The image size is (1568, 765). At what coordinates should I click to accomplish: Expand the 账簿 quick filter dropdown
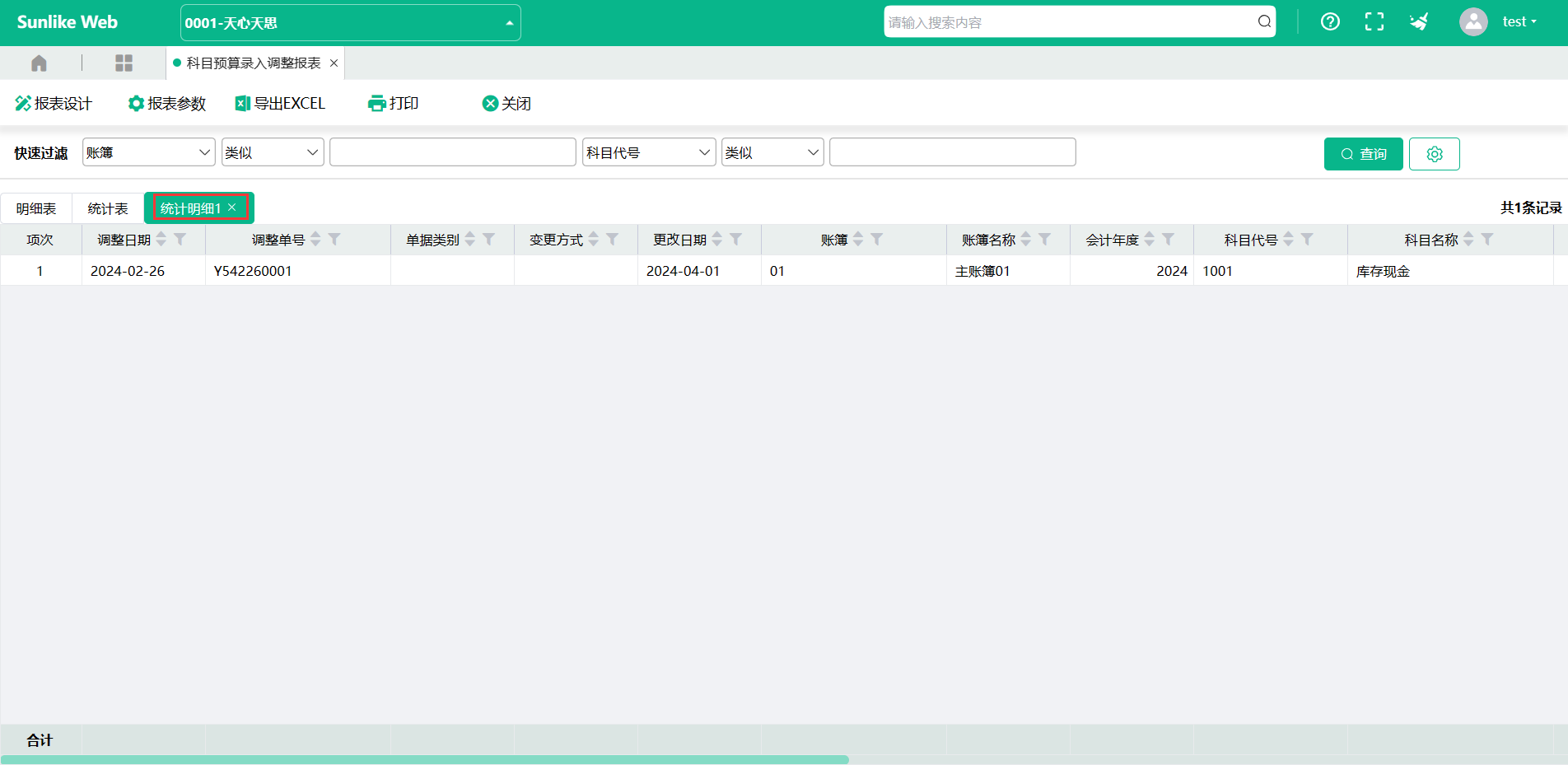tap(148, 152)
